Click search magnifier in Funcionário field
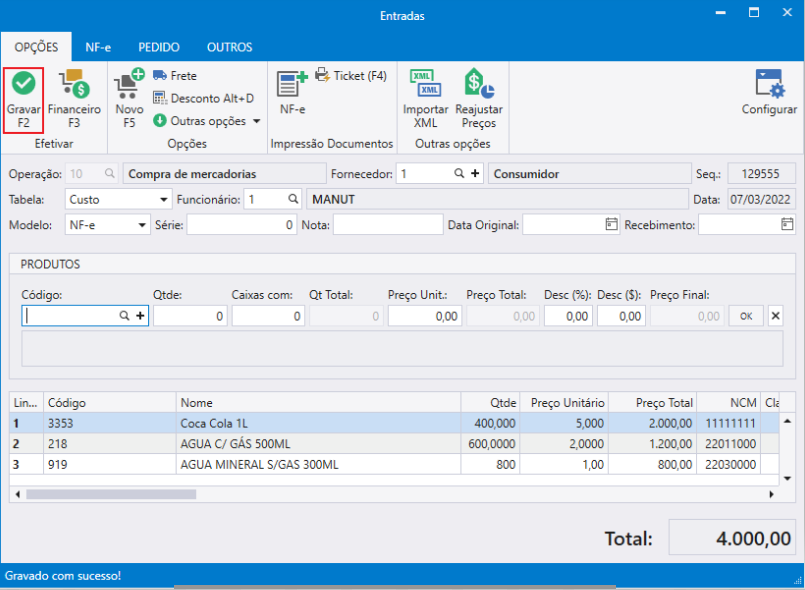Viewport: 805px width, 590px height. tap(293, 199)
